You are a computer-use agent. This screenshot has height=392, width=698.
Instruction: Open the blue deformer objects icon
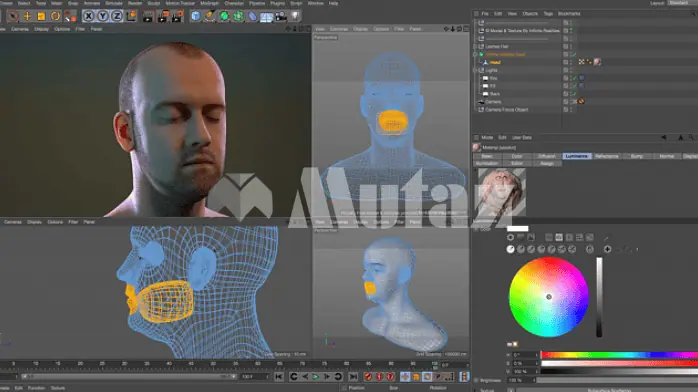252,16
